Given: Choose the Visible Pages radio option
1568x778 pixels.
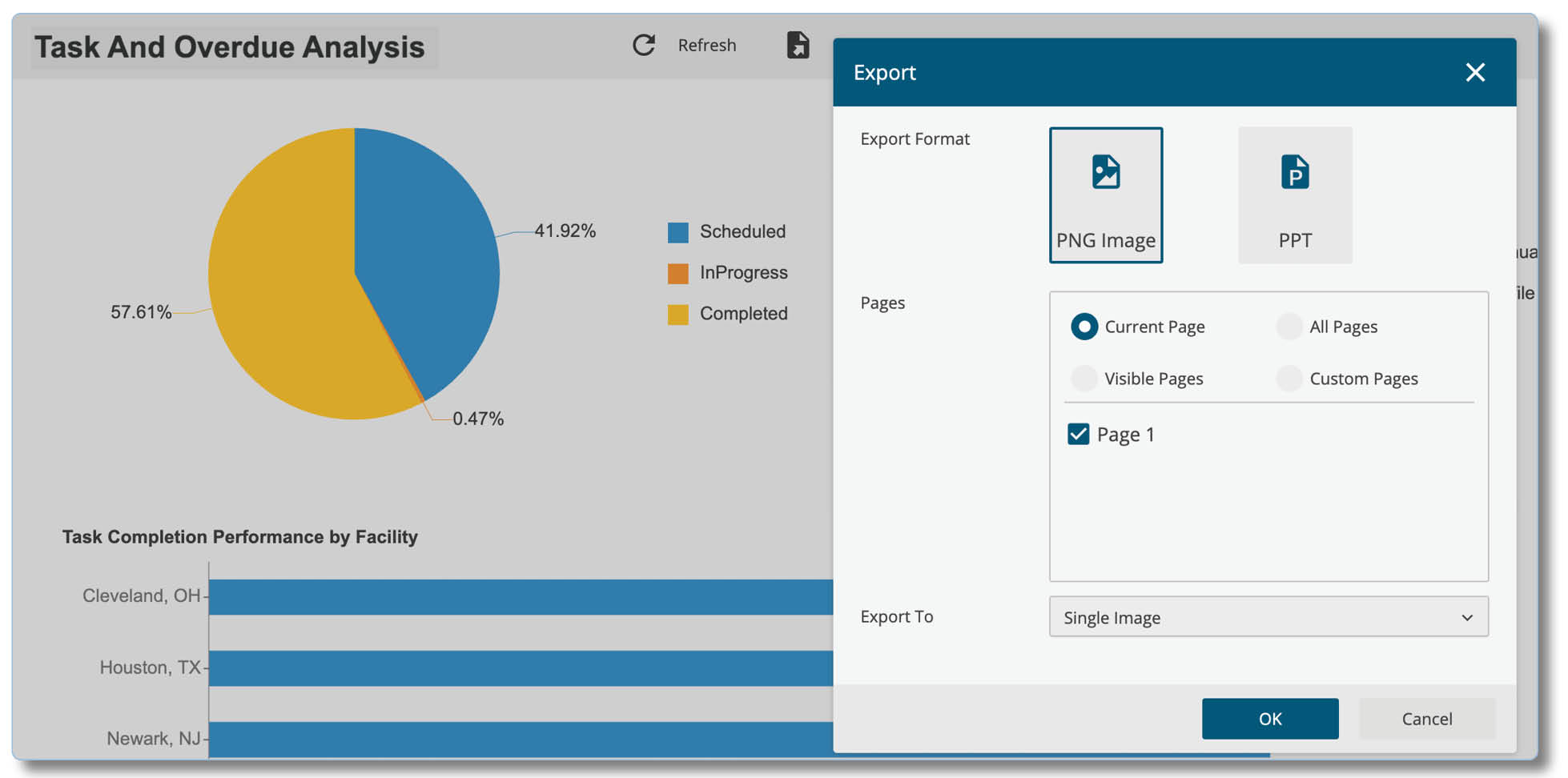Looking at the screenshot, I should click(x=1084, y=379).
